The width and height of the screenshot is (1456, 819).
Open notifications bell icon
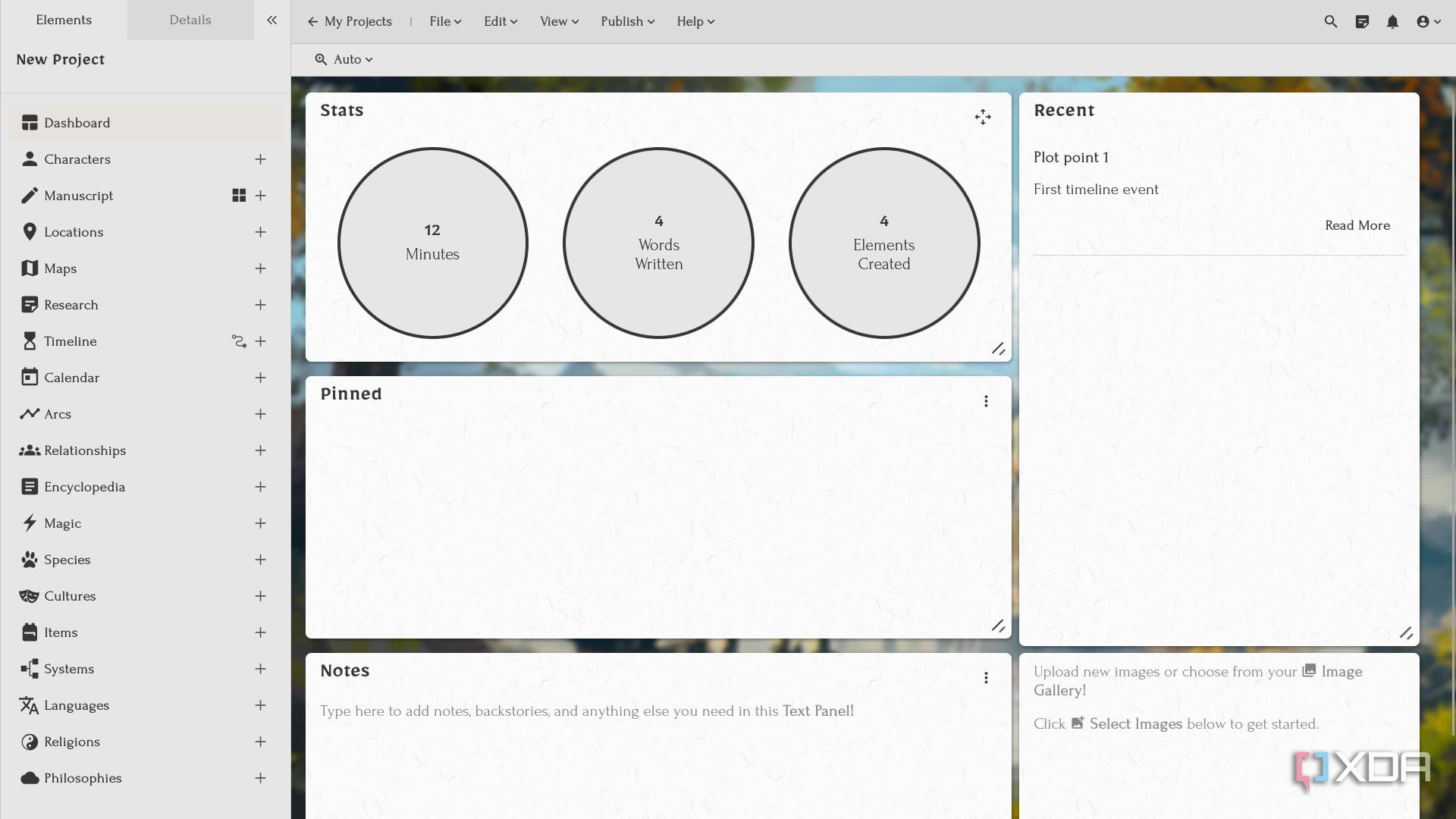(1392, 21)
